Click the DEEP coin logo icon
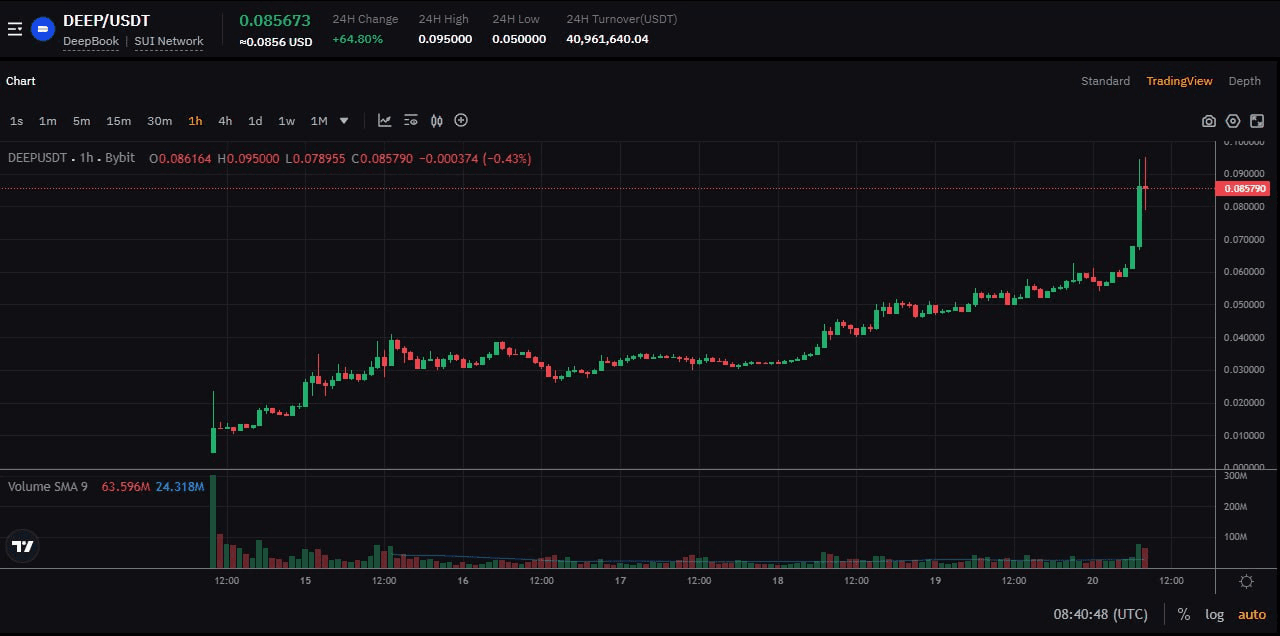This screenshot has width=1280, height=636. click(42, 30)
